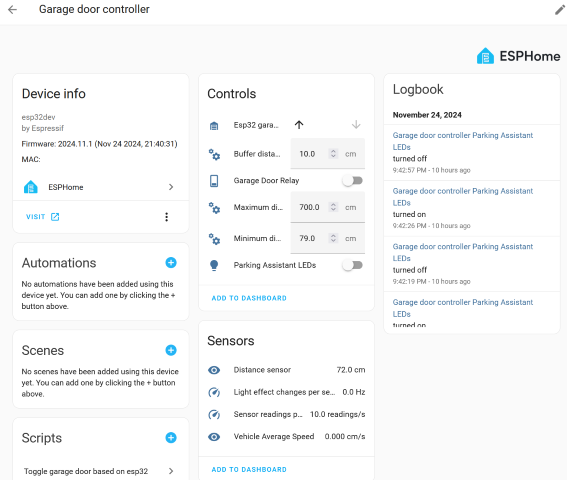The image size is (567, 480).
Task: Open logbook entry link at 9:42:19 PM
Action: point(463,252)
